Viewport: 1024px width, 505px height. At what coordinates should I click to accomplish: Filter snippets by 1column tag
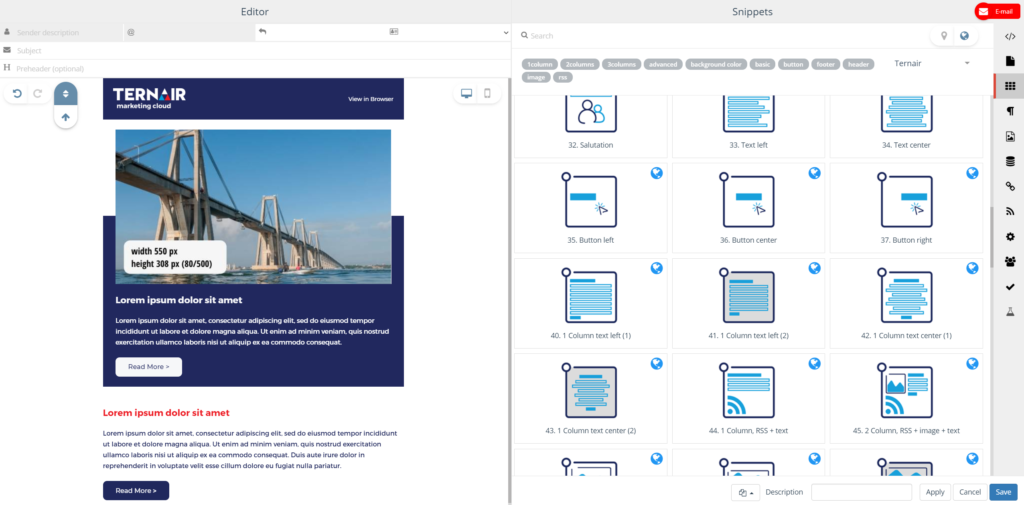539,64
